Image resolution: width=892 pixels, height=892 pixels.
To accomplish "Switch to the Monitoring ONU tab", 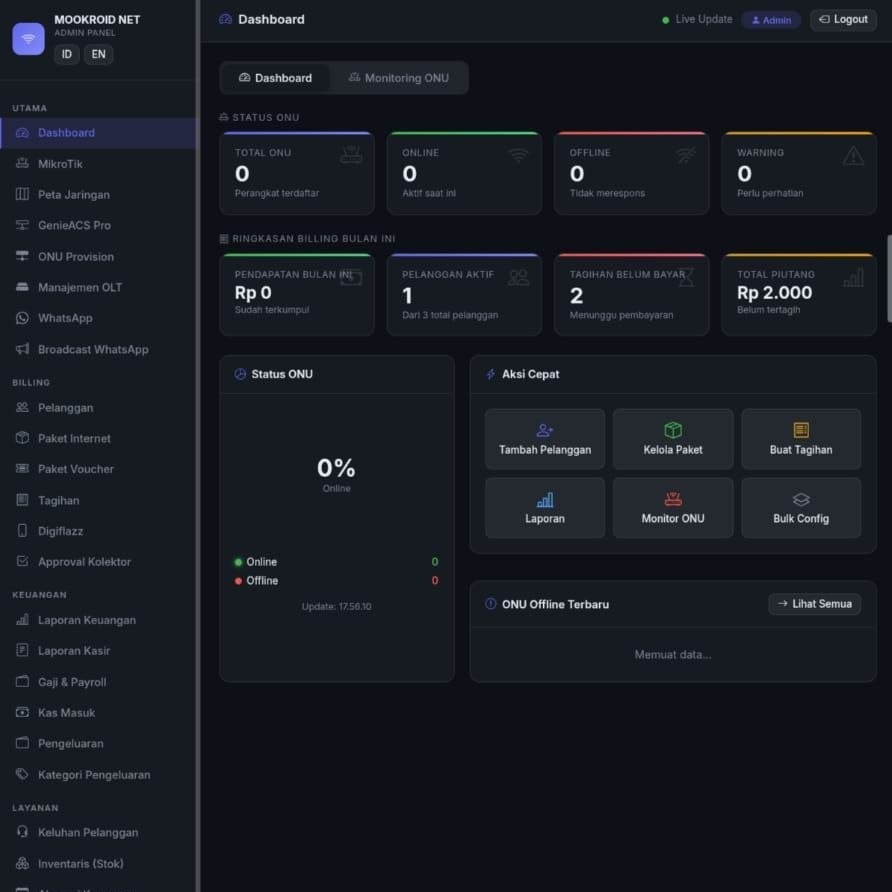I will pyautogui.click(x=399, y=78).
